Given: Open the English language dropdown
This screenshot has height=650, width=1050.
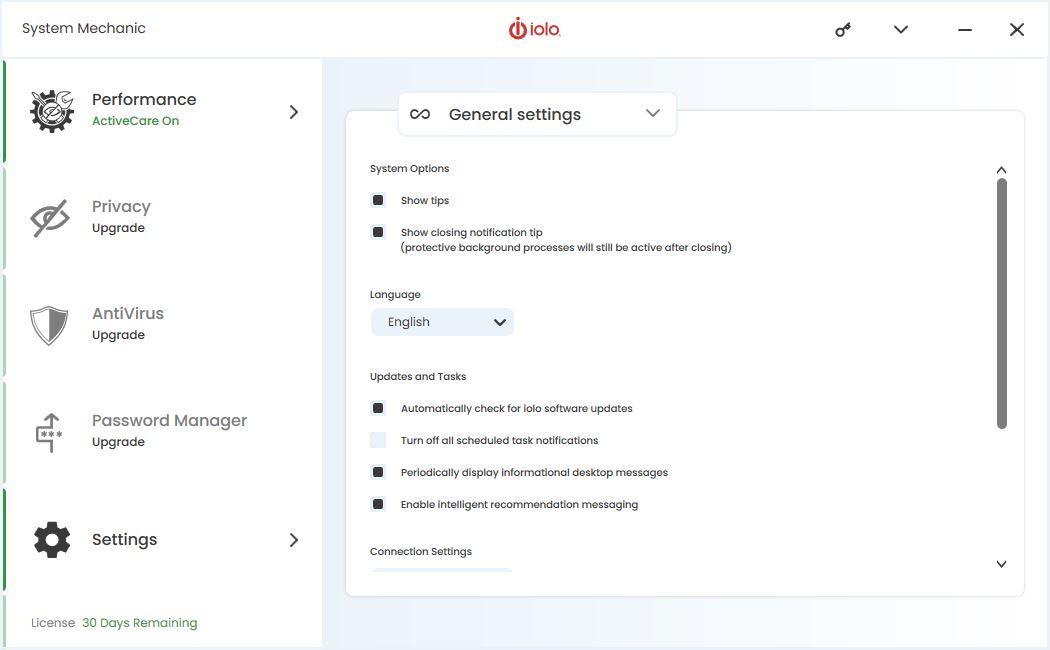Looking at the screenshot, I should 442,322.
